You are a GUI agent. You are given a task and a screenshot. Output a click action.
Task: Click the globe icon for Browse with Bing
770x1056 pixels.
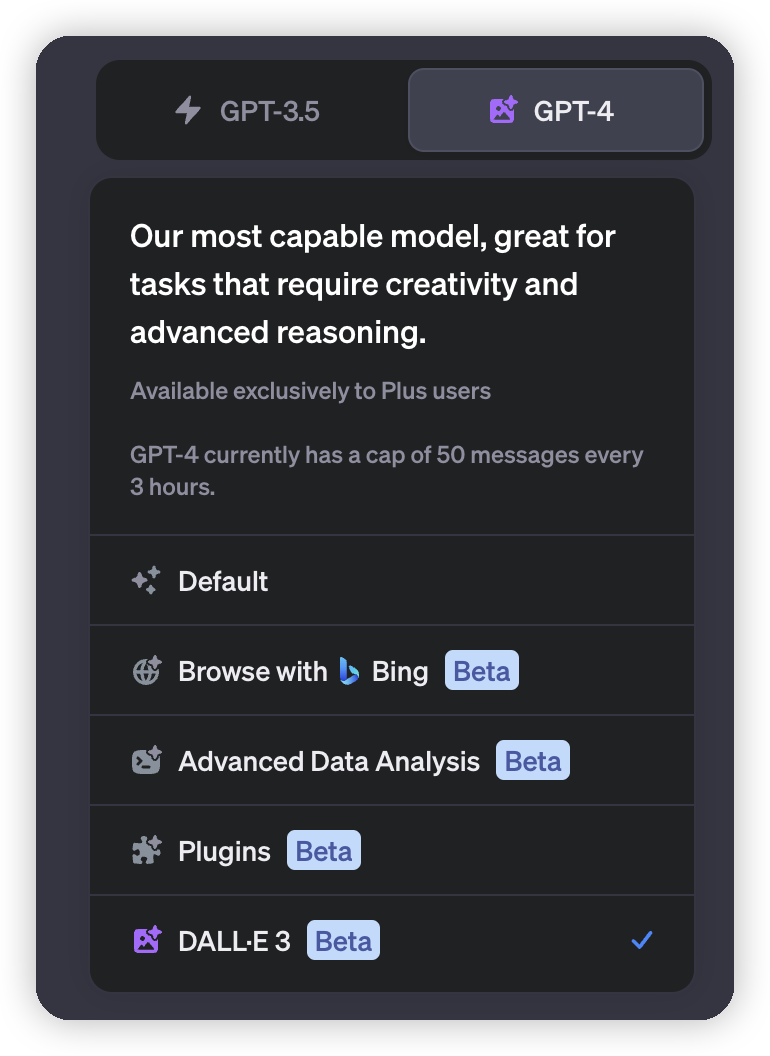tap(146, 671)
